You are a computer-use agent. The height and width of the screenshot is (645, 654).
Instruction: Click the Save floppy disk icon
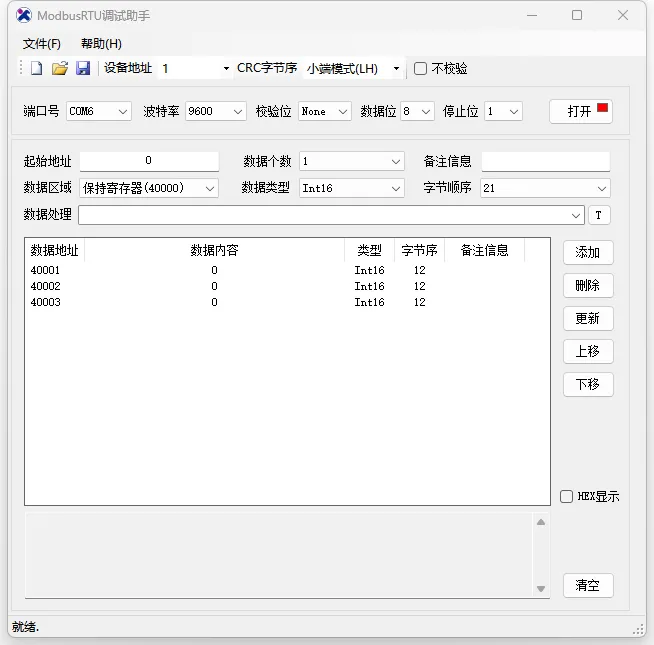(x=83, y=68)
